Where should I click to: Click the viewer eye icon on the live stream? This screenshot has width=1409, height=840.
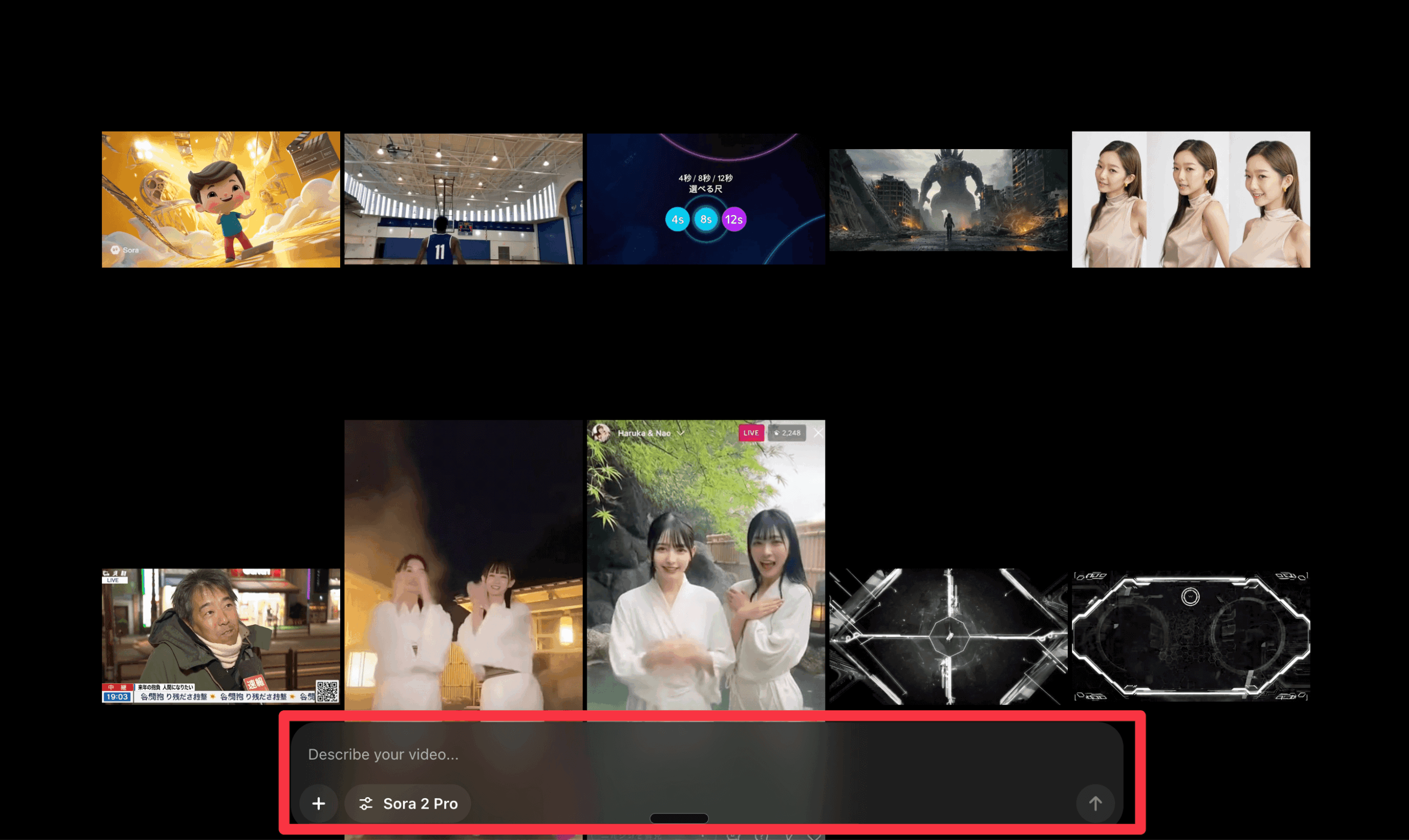777,433
